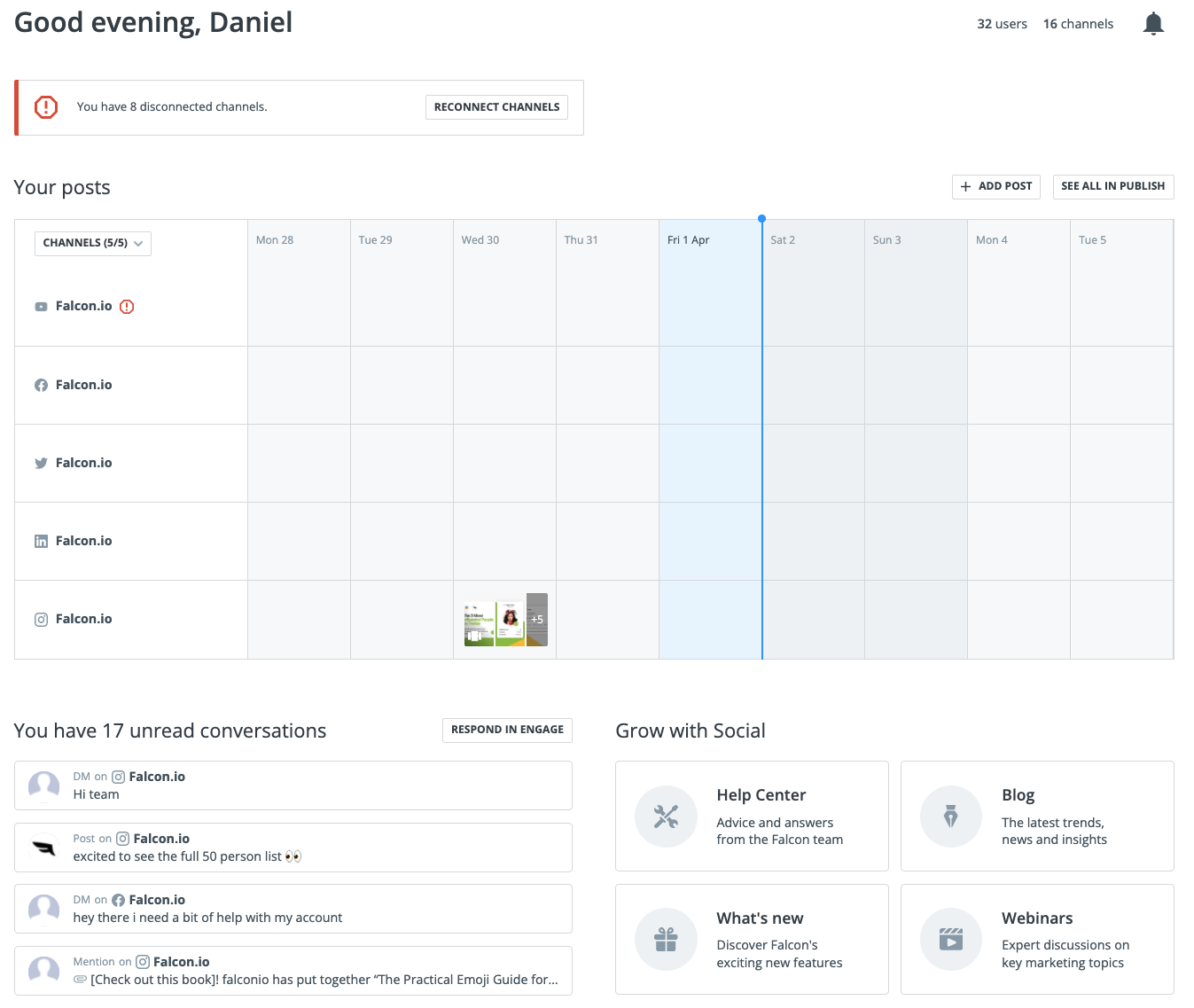Open the Help Center card title
Screen dimensions: 1194x1008
[x=761, y=795]
